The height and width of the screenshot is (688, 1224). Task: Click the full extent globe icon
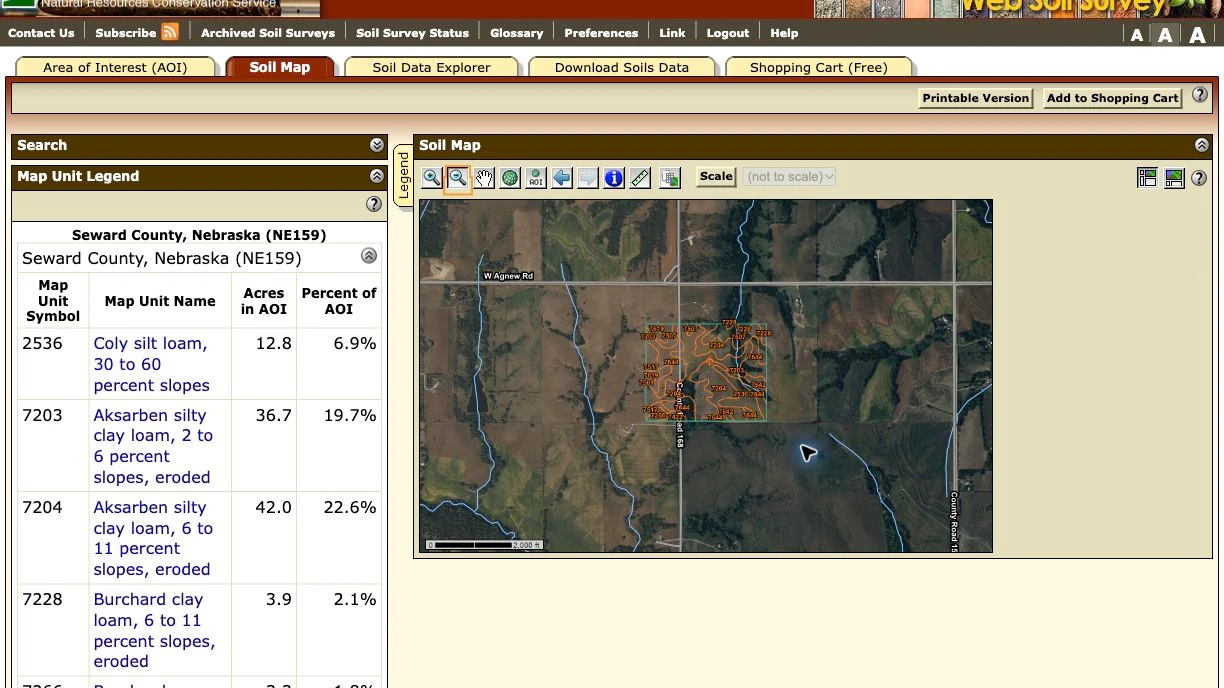click(x=510, y=178)
